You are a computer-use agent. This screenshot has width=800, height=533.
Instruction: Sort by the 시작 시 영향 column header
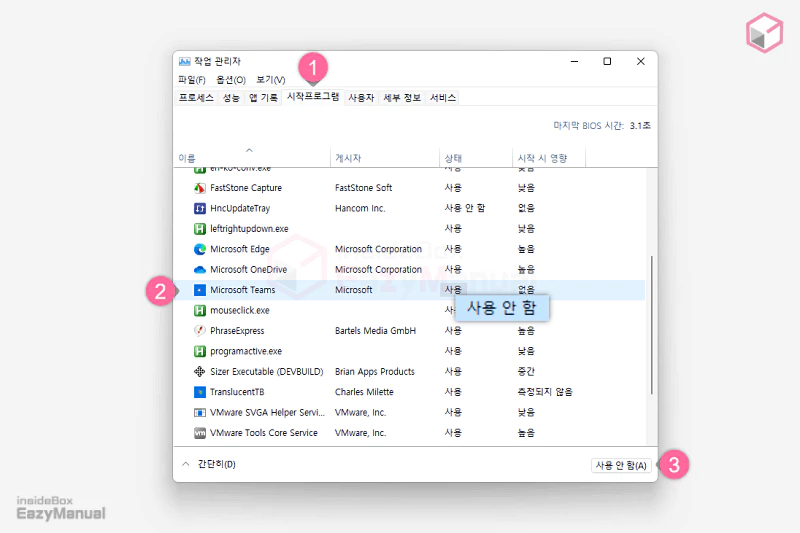click(549, 158)
